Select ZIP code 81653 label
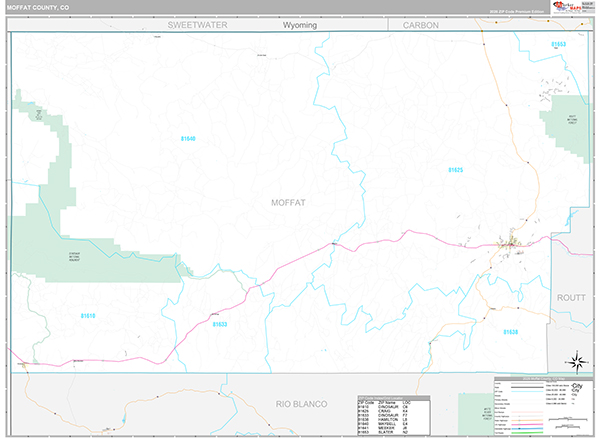The height and width of the screenshot is (438, 600). [558, 45]
